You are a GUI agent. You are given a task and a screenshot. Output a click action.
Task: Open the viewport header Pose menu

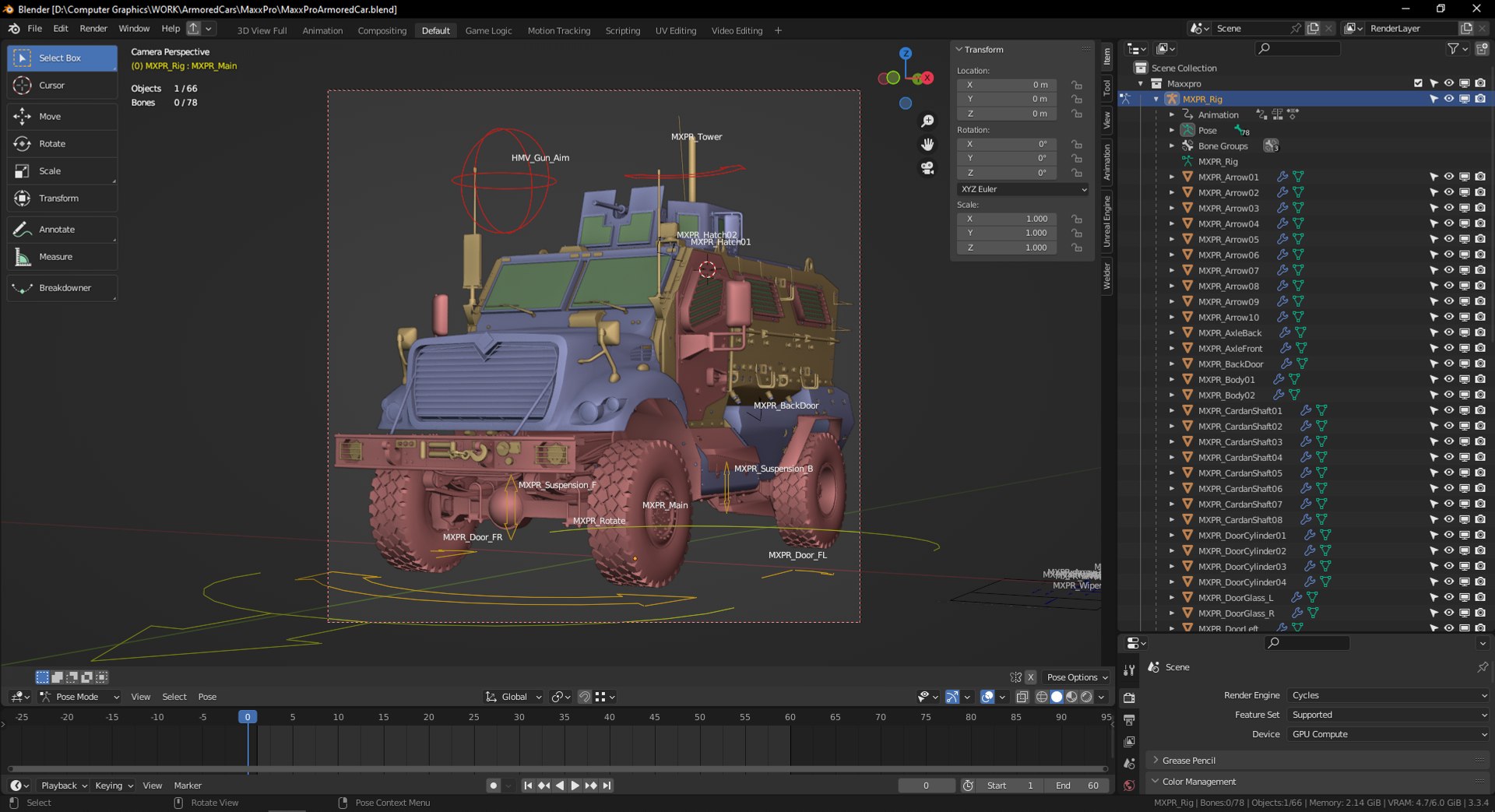tap(207, 697)
